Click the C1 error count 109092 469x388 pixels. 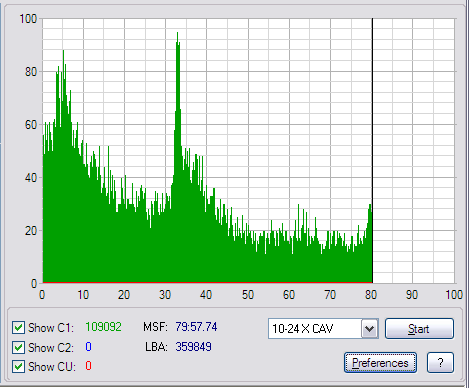(x=103, y=327)
